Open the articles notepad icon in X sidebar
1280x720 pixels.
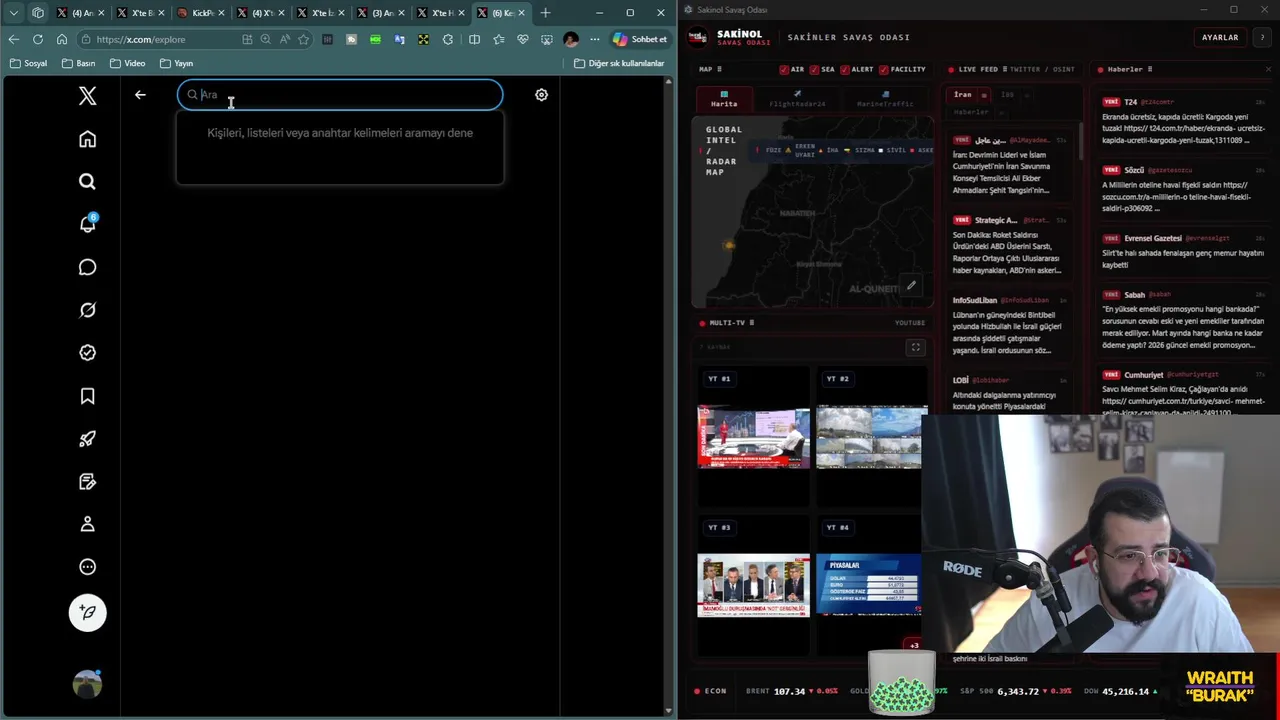pyautogui.click(x=87, y=482)
